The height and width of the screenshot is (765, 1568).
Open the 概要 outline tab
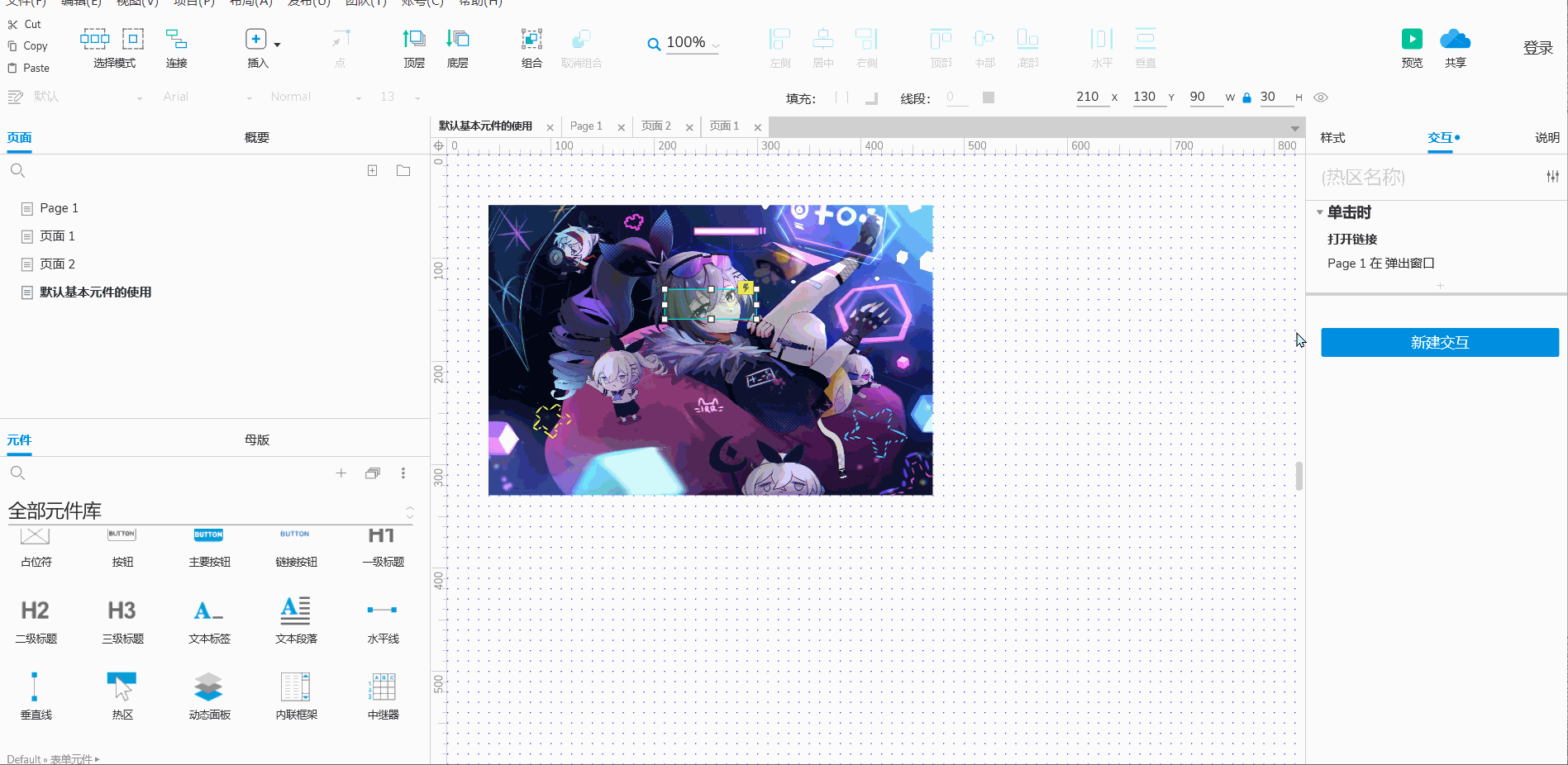pyautogui.click(x=257, y=137)
